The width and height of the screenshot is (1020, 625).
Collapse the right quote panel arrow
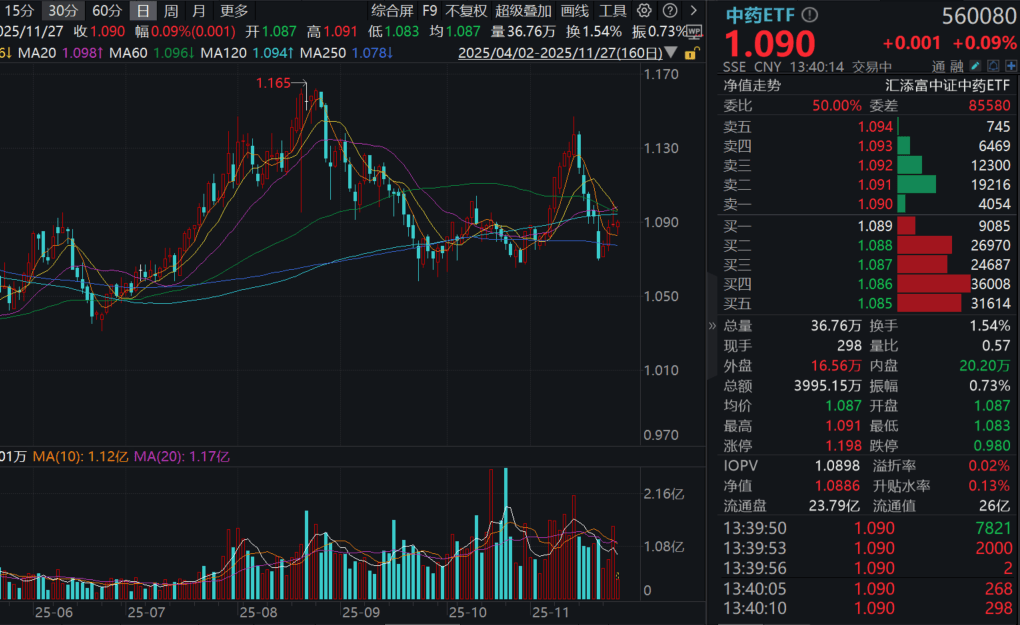(712, 325)
